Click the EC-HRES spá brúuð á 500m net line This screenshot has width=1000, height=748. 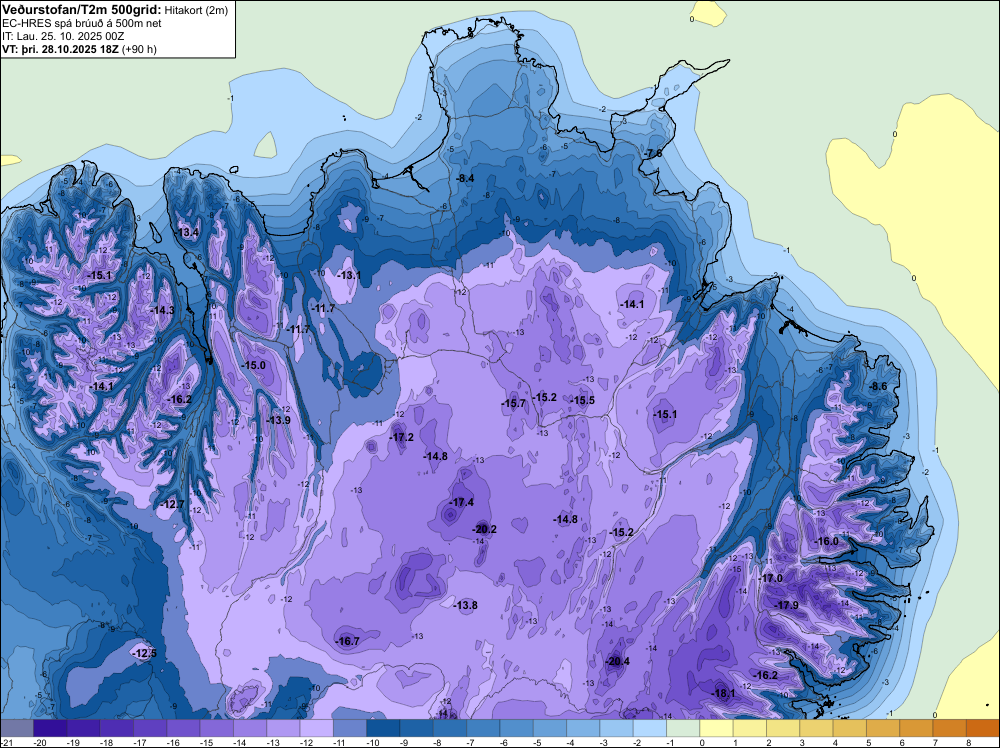[82, 24]
